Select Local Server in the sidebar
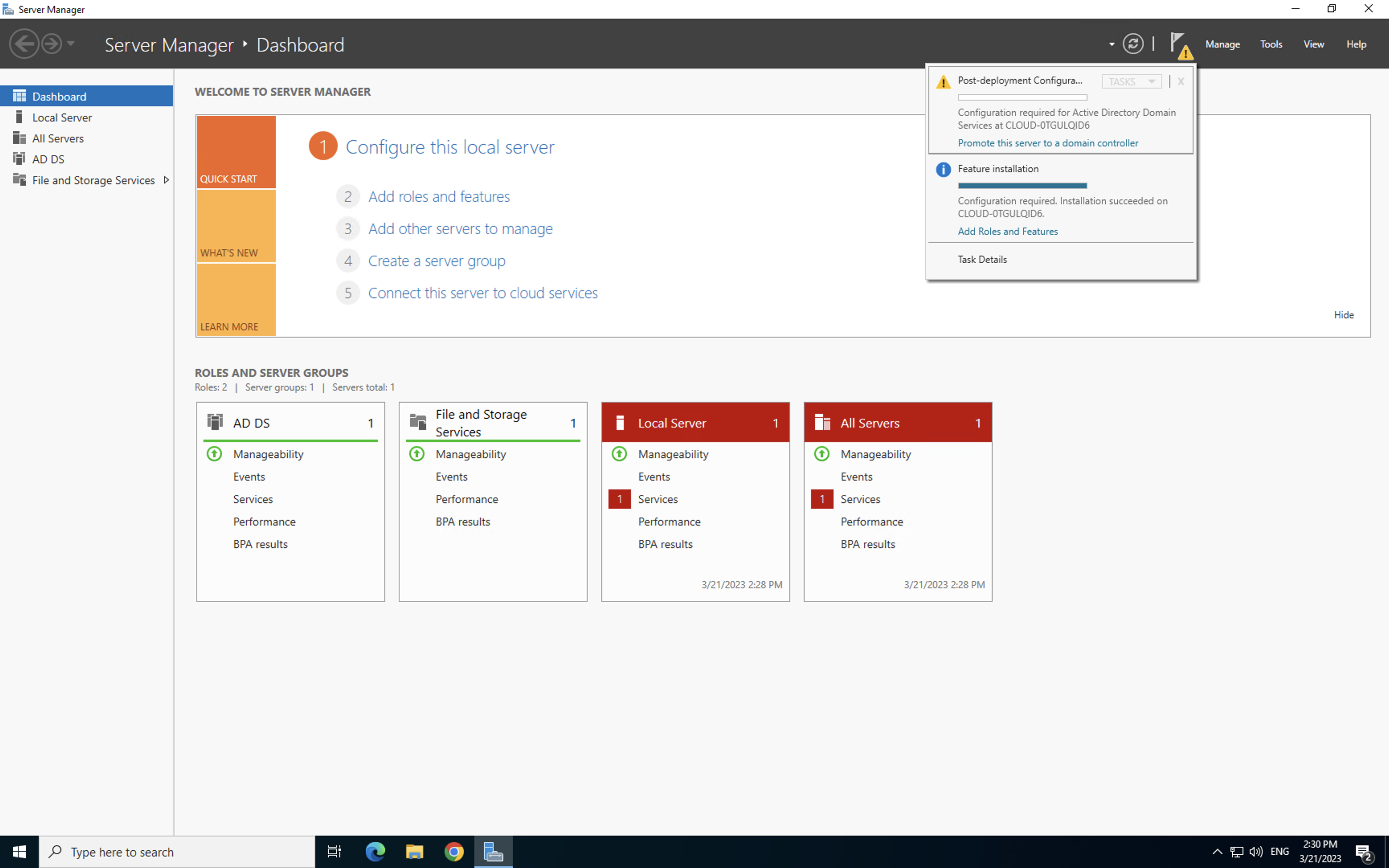Screen dimensions: 1389x868 87,117
